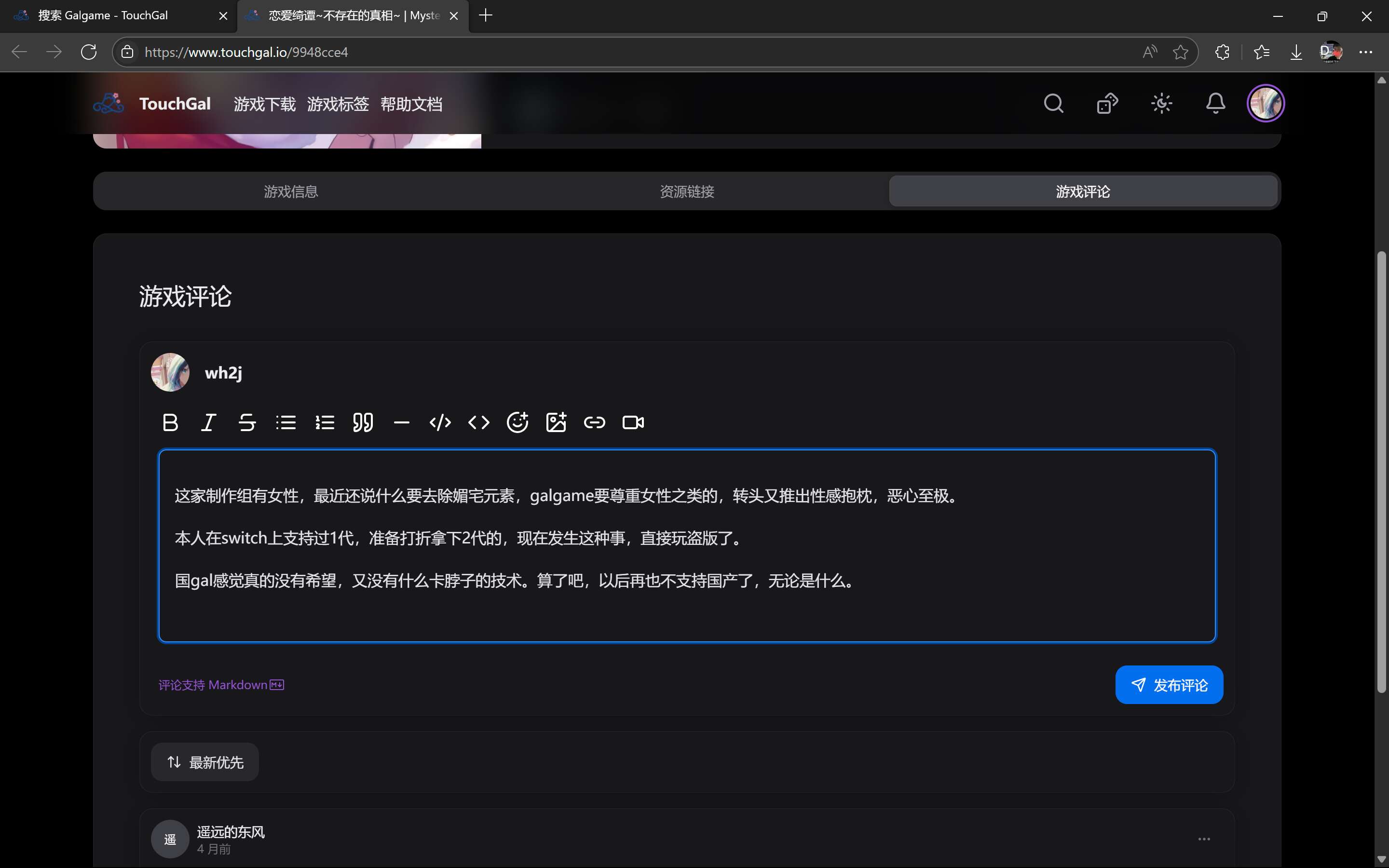Screen dimensions: 1389x868
Task: Open the 游戏下载 menu
Action: [x=265, y=104]
